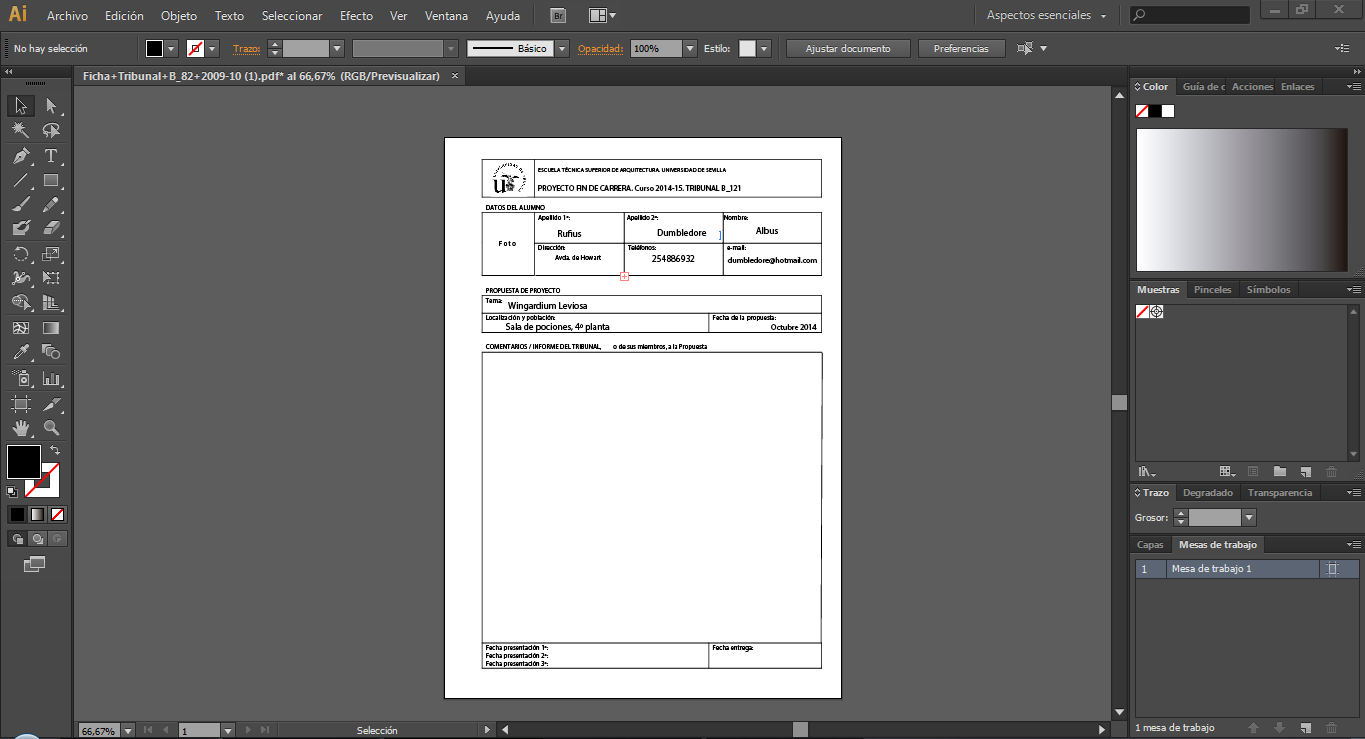
Task: Change the screen mode
Action: coord(35,563)
